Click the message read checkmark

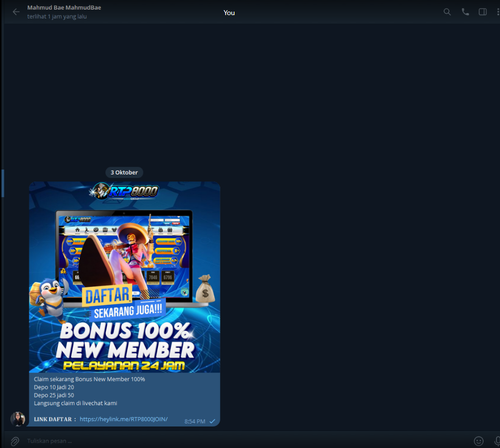(x=212, y=421)
